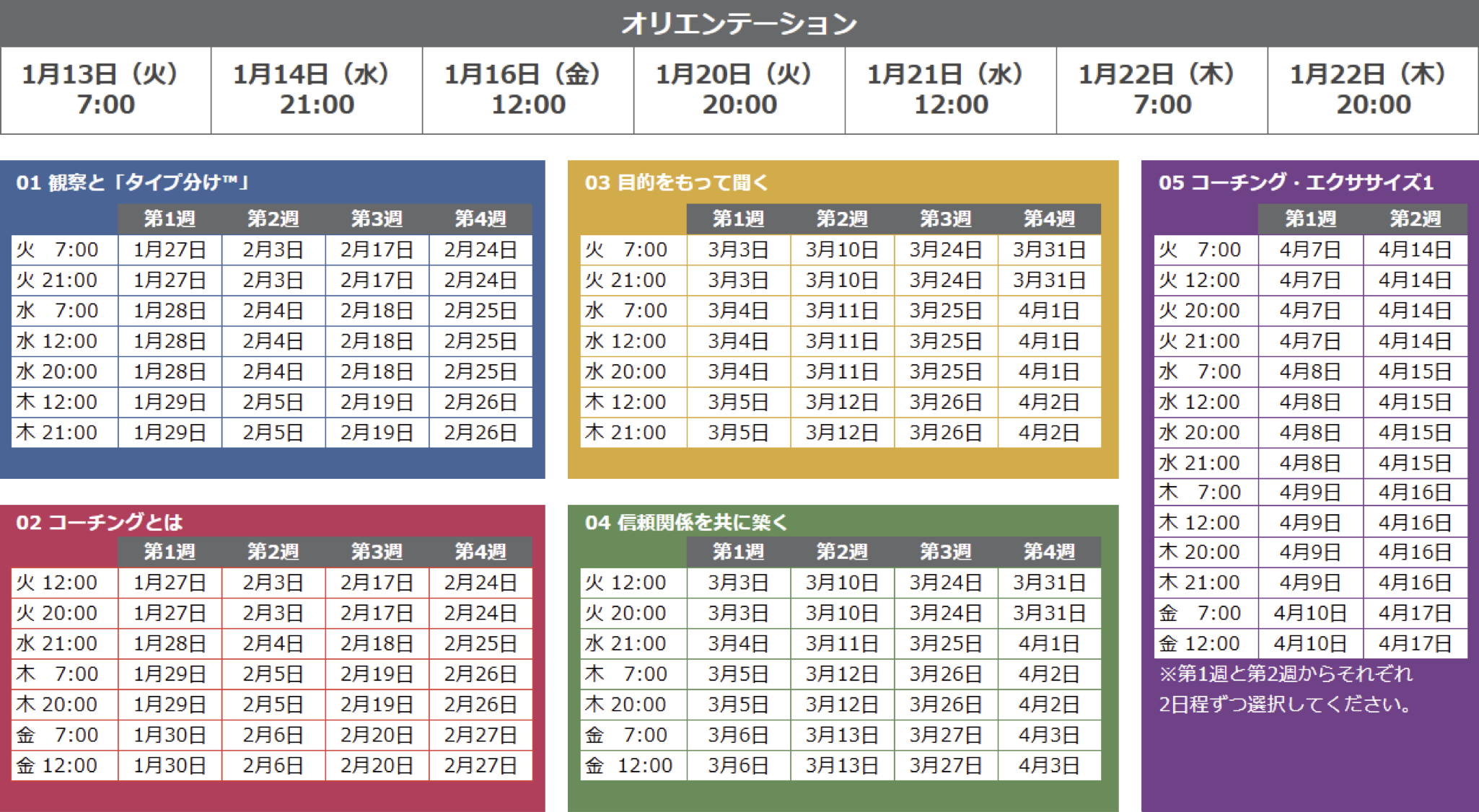Click 火 7:00 row in module 01
Viewport: 1479px width, 812px height.
click(x=58, y=250)
